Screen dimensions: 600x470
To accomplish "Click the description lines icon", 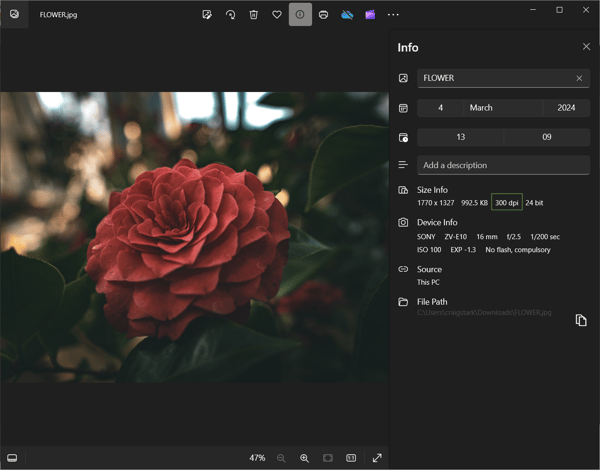I will pos(403,165).
